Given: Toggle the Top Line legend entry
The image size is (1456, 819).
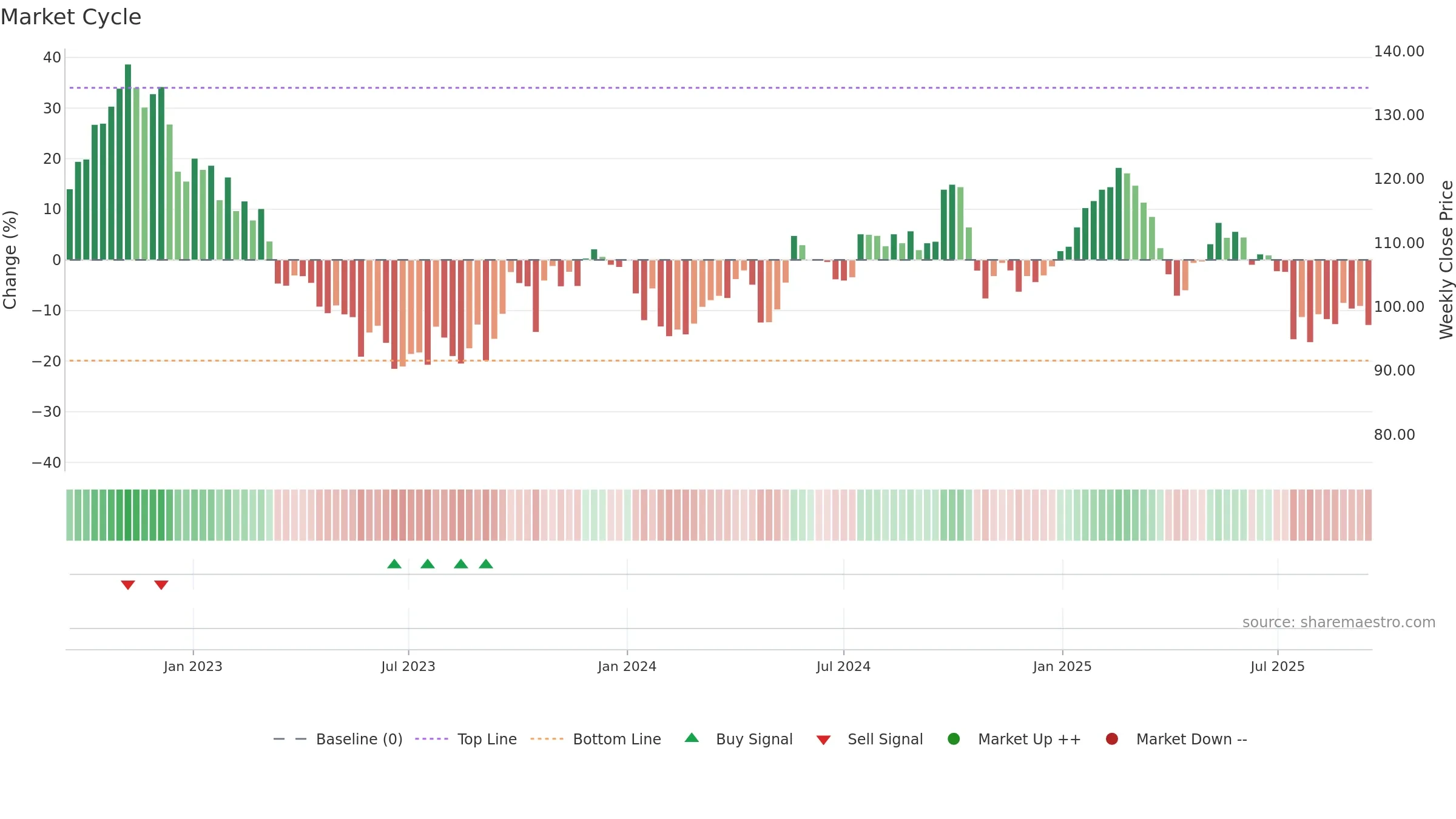Looking at the screenshot, I should 466,739.
